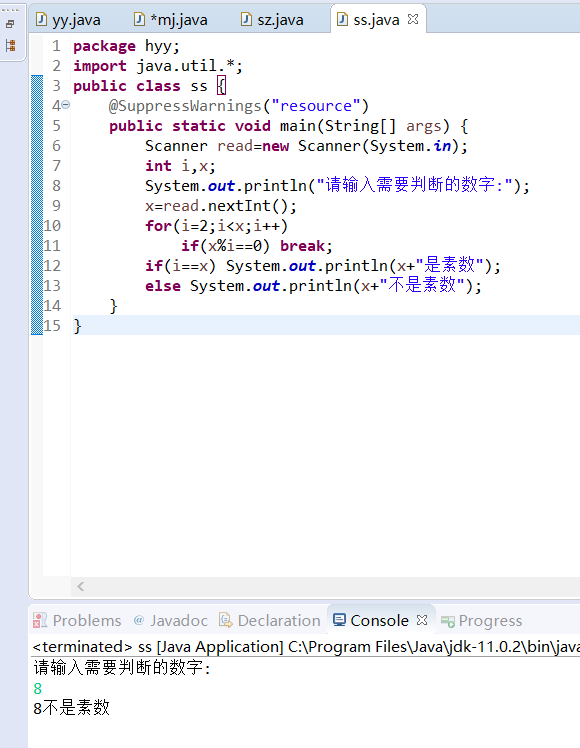Click the Progress tab icon
Viewport: 580px width, 748px height.
coord(447,621)
